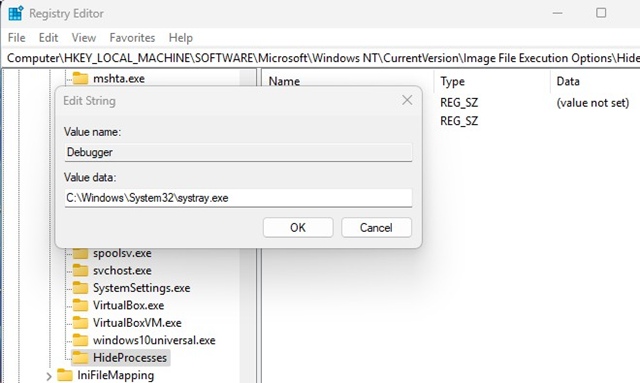Screen dimensions: 640x383
Task: Click the Registry Editor app icon
Action: [x=16, y=13]
